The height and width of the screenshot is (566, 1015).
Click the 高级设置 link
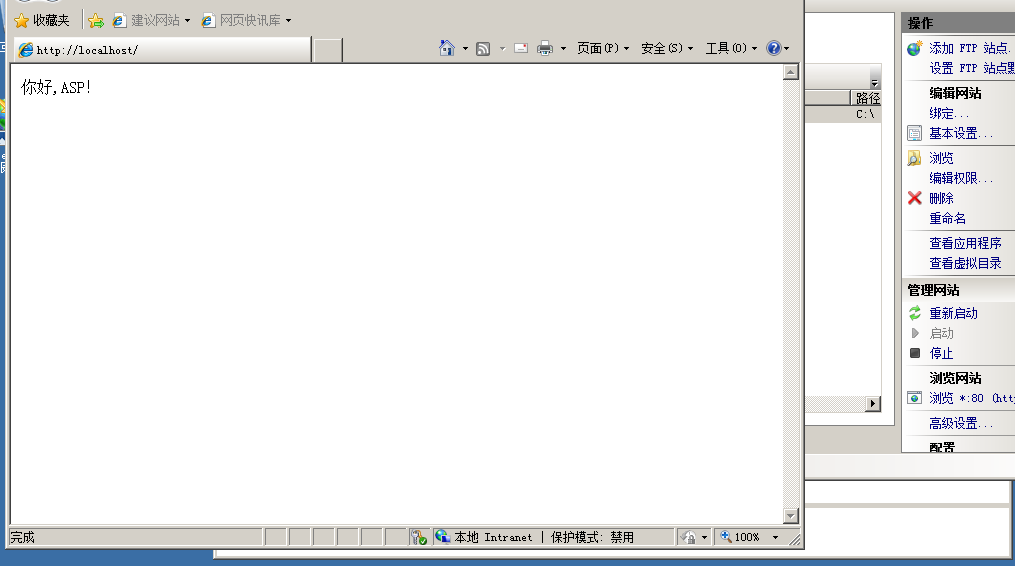click(x=960, y=423)
